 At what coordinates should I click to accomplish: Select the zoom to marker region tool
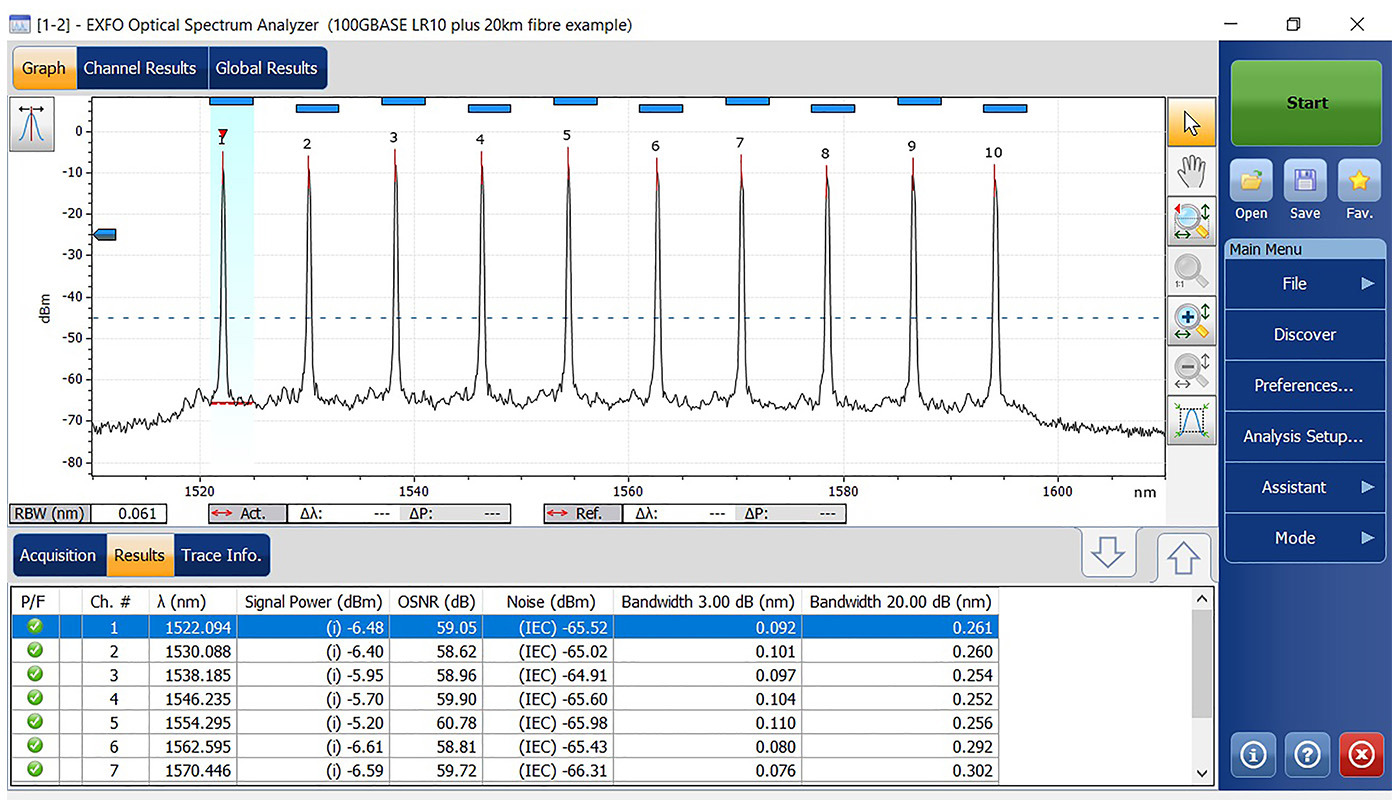click(1191, 221)
